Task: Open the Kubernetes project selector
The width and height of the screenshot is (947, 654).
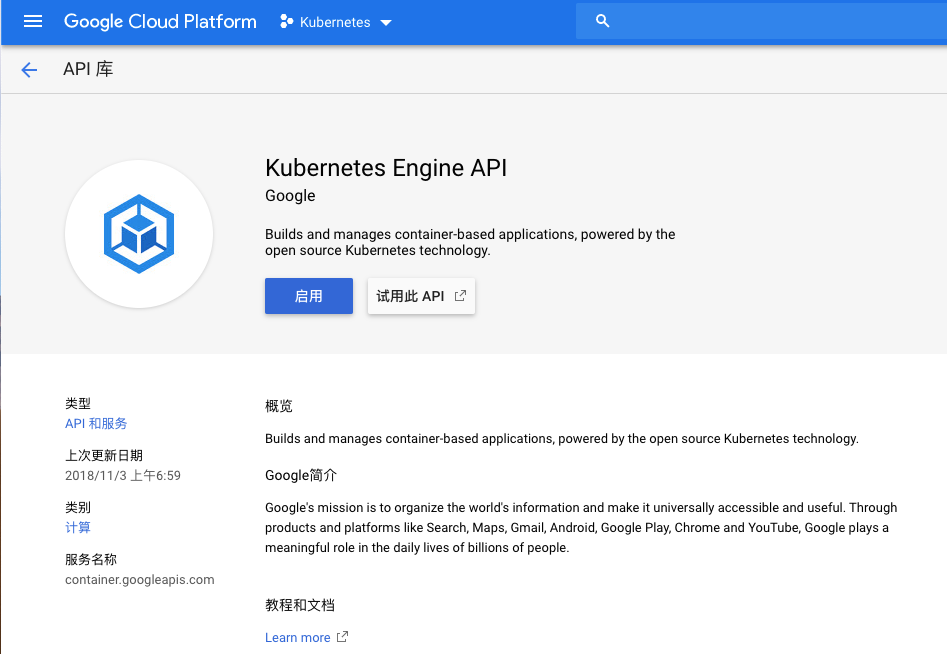Action: point(336,22)
